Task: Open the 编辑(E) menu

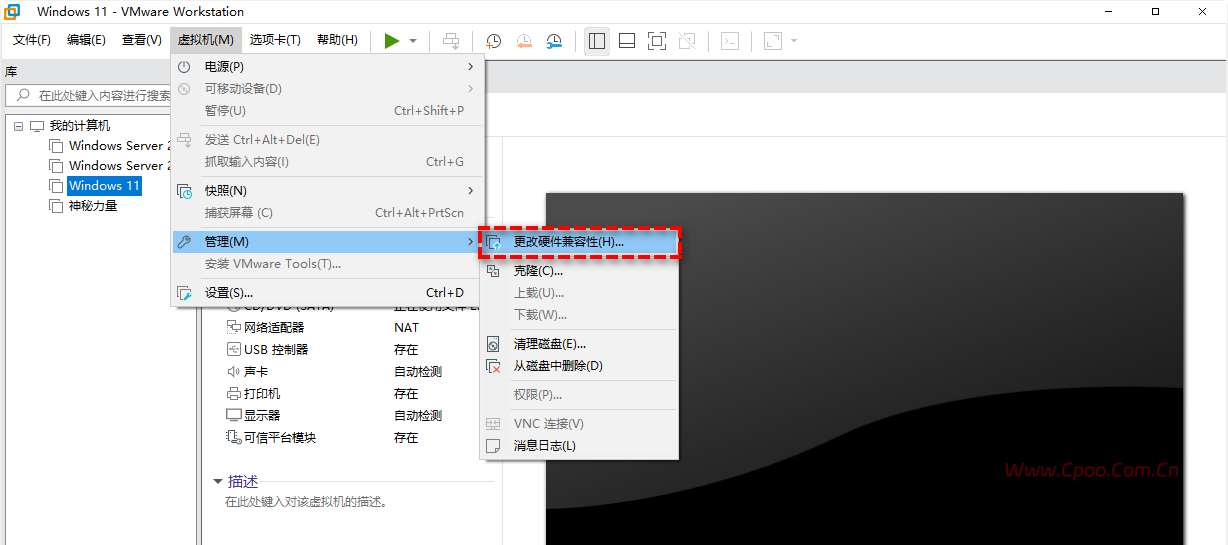Action: 86,40
